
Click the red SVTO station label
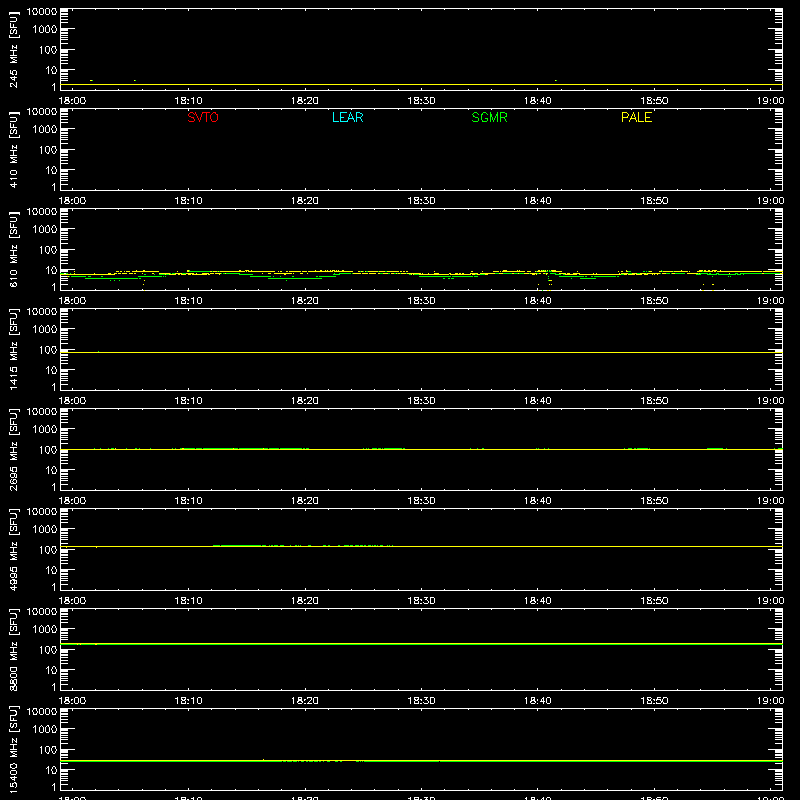point(203,117)
